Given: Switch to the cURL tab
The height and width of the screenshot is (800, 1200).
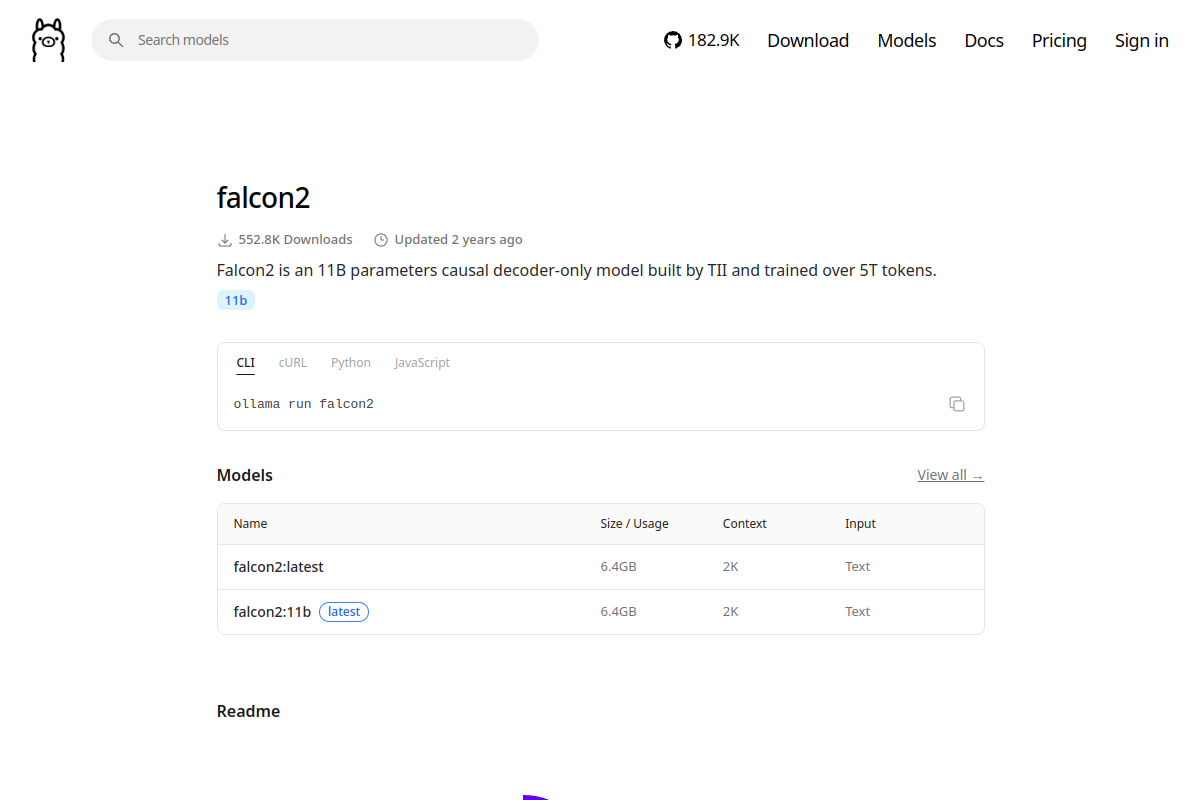Looking at the screenshot, I should (x=293, y=363).
